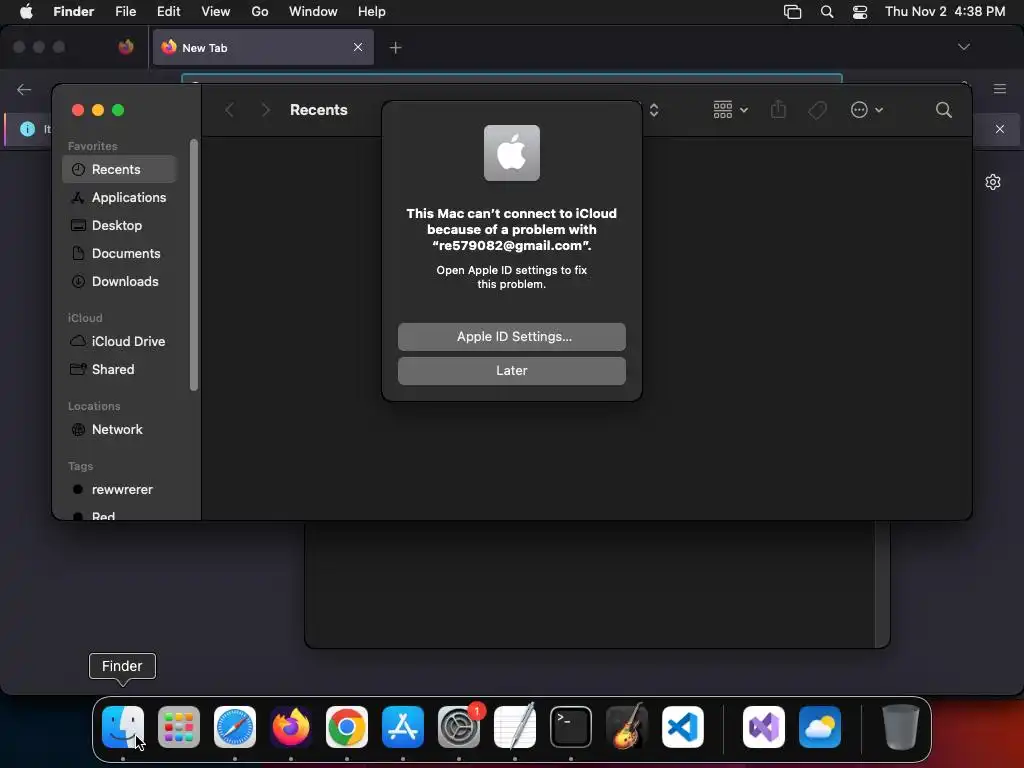The image size is (1024, 768).
Task: Click the Share icon in Finder toolbar
Action: [778, 110]
